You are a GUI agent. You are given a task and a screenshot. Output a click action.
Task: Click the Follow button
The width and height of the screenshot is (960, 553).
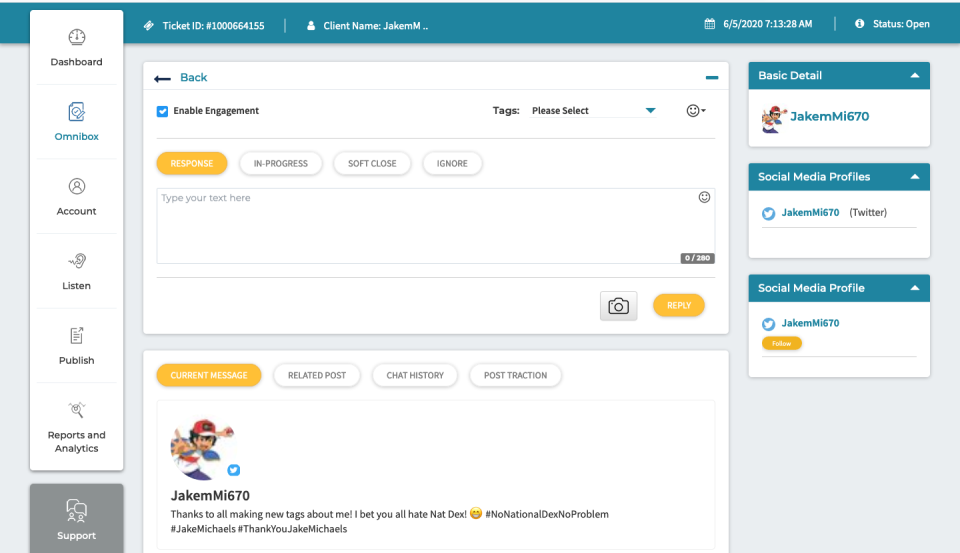click(x=781, y=344)
